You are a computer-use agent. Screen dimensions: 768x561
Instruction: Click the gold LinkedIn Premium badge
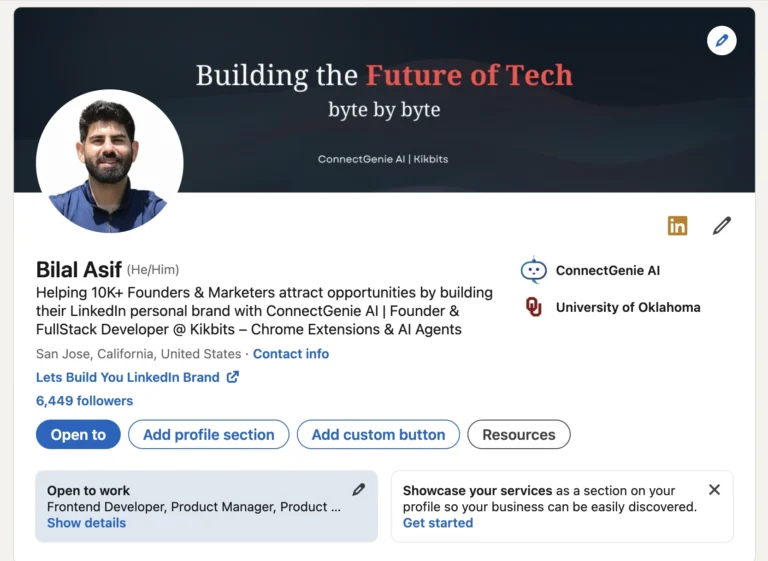coord(677,226)
